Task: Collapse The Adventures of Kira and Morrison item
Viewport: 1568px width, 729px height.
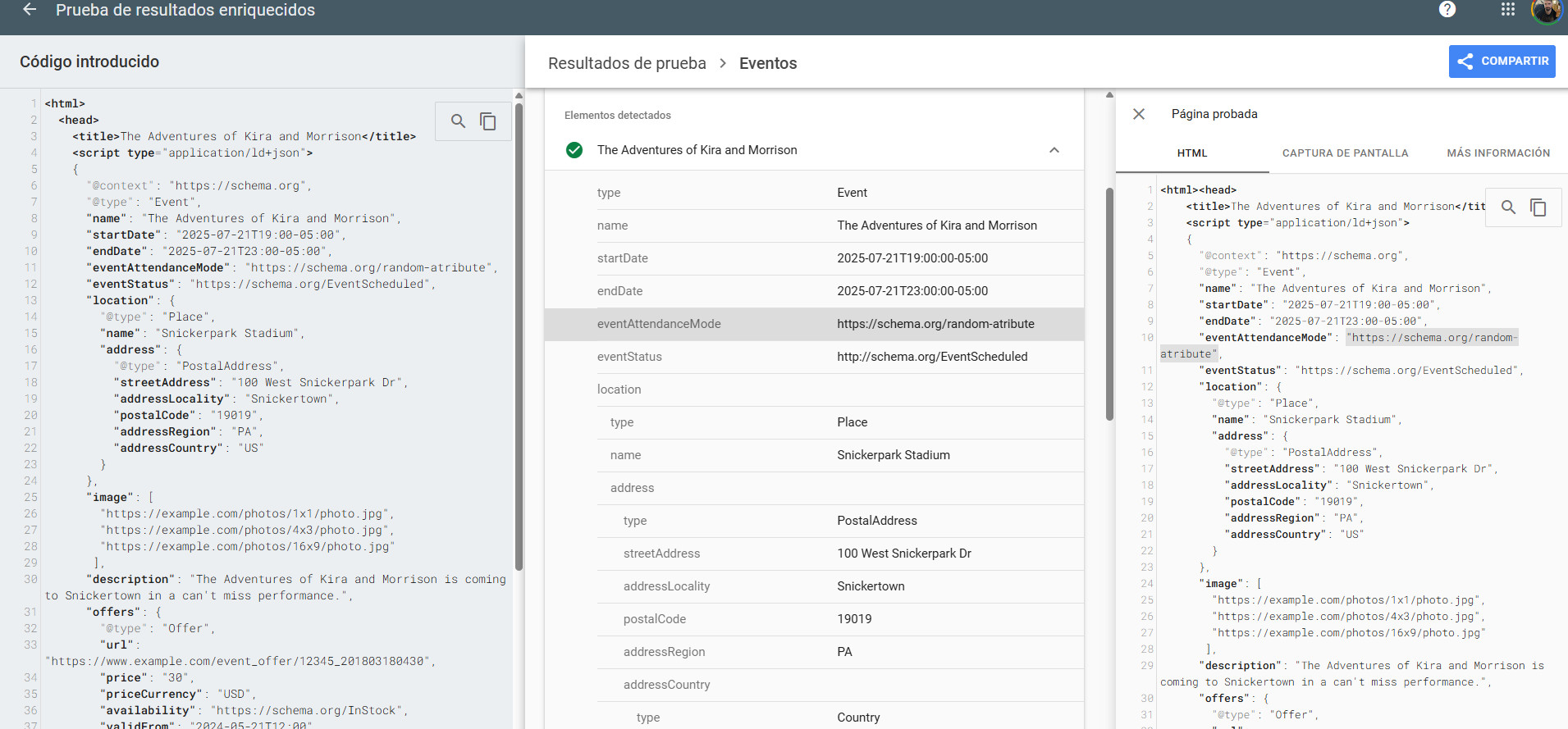Action: [1054, 150]
